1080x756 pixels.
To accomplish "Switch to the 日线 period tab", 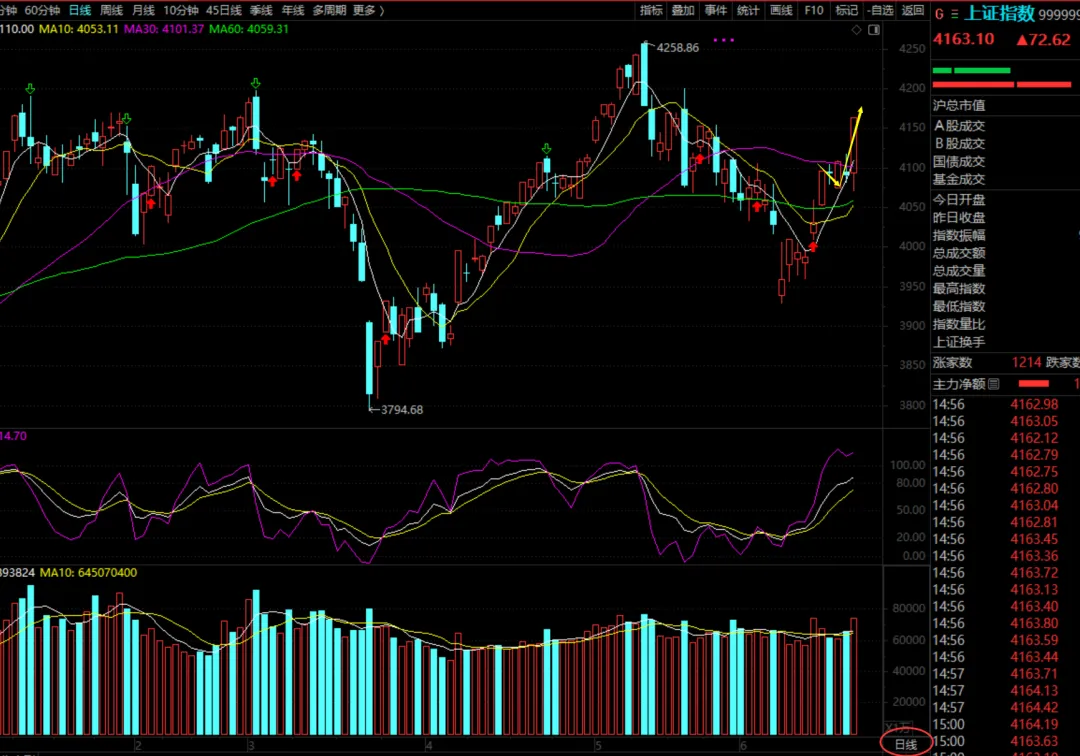I will click(x=80, y=10).
